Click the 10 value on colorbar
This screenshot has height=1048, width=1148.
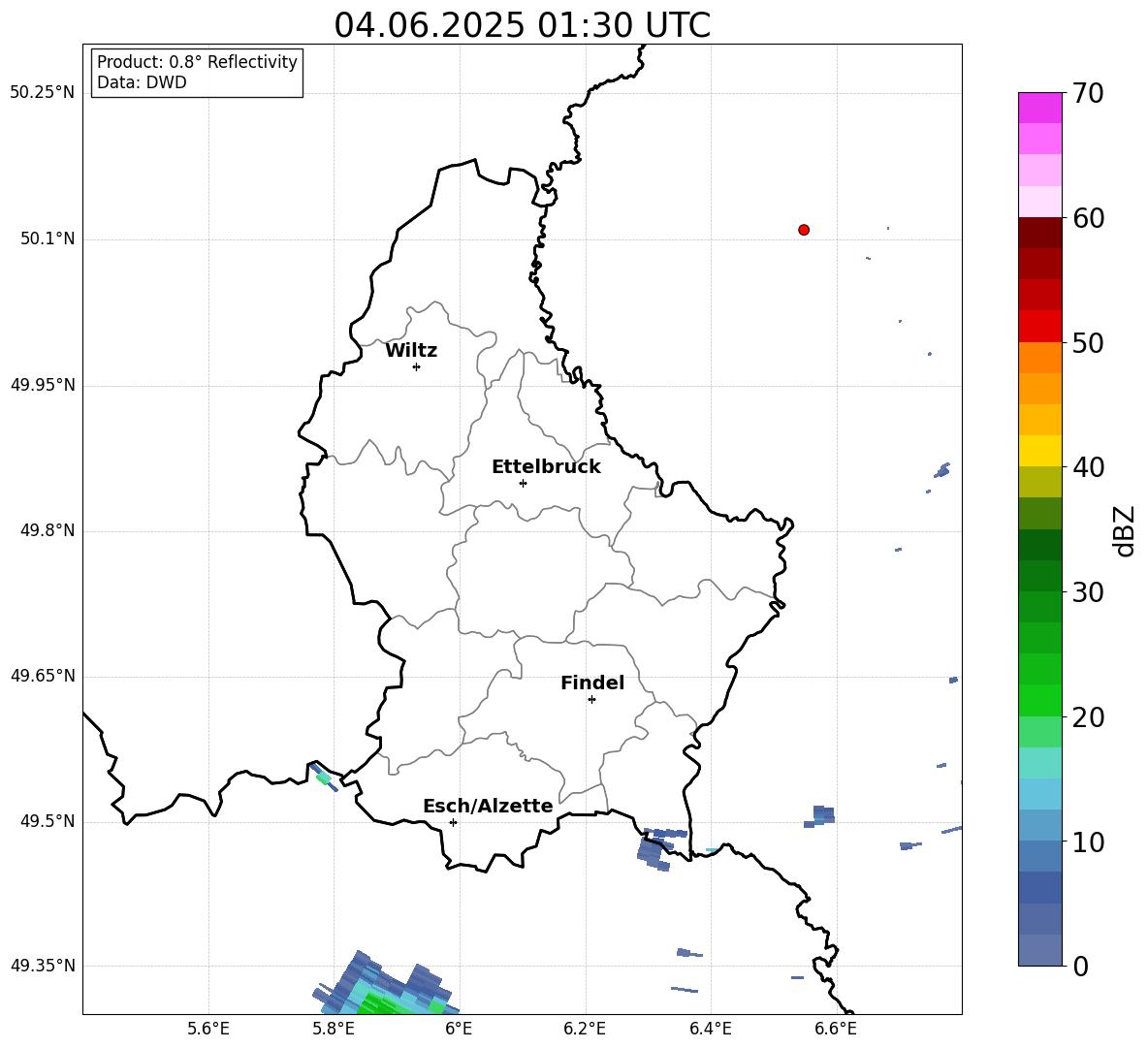[x=1088, y=842]
